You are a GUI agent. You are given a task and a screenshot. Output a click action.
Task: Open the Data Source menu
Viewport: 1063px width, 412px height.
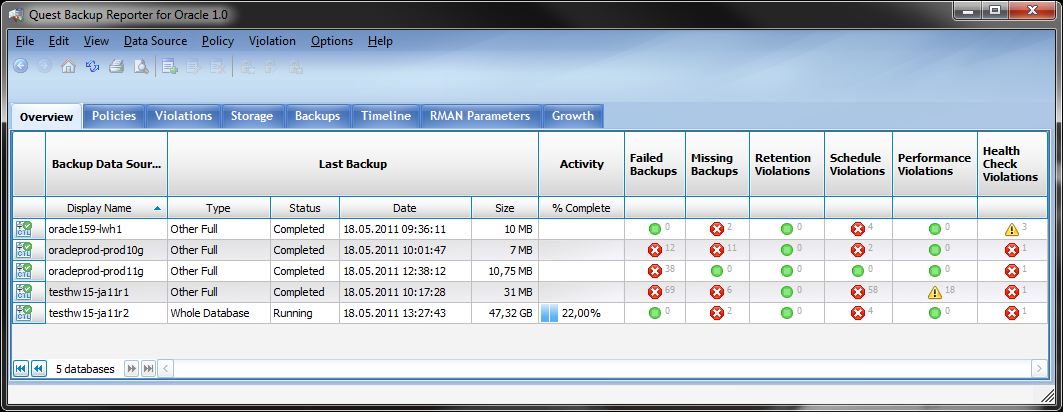(155, 41)
